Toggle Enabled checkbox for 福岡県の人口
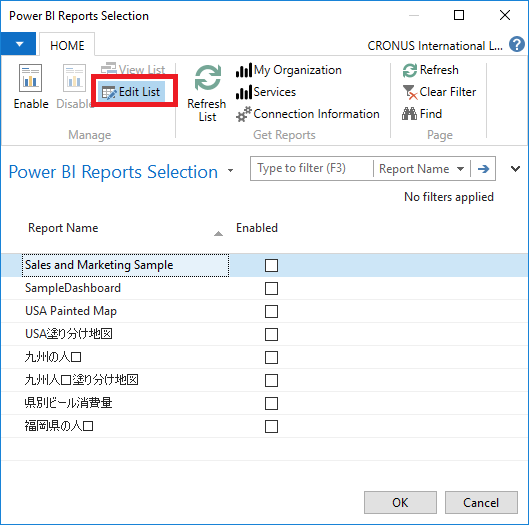The width and height of the screenshot is (529, 525). coord(271,426)
